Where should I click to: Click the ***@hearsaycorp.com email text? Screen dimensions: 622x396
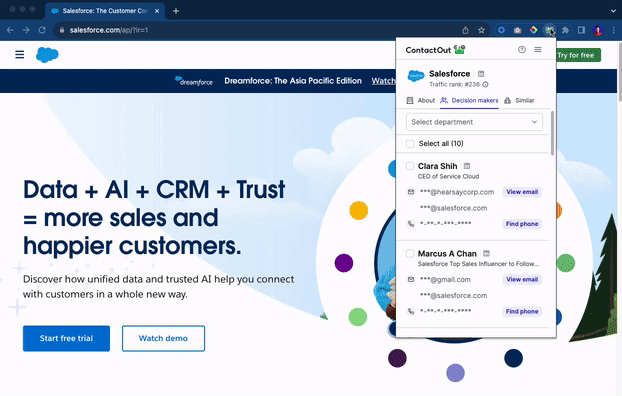tap(457, 192)
